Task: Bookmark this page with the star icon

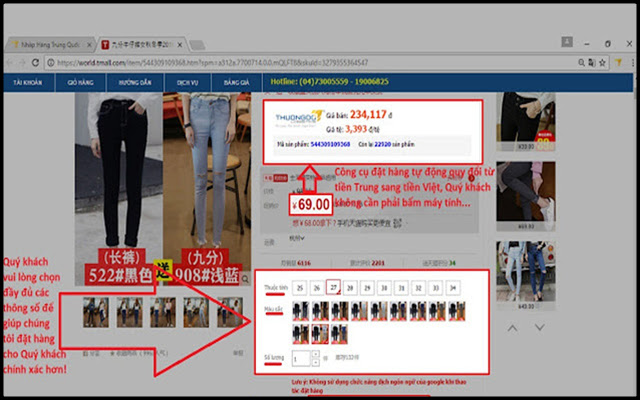Action: (x=602, y=62)
